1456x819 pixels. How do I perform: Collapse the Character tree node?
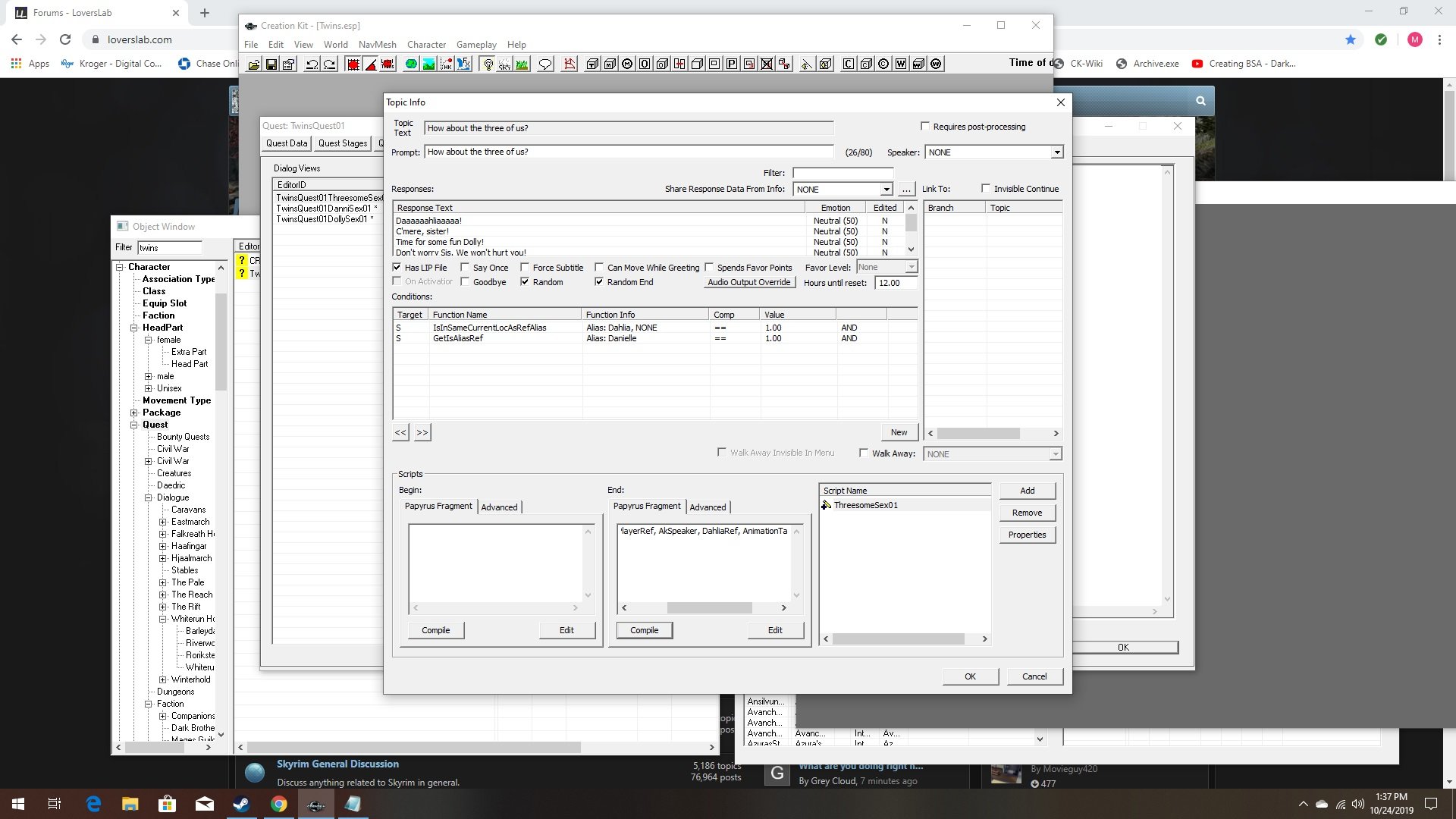120,267
